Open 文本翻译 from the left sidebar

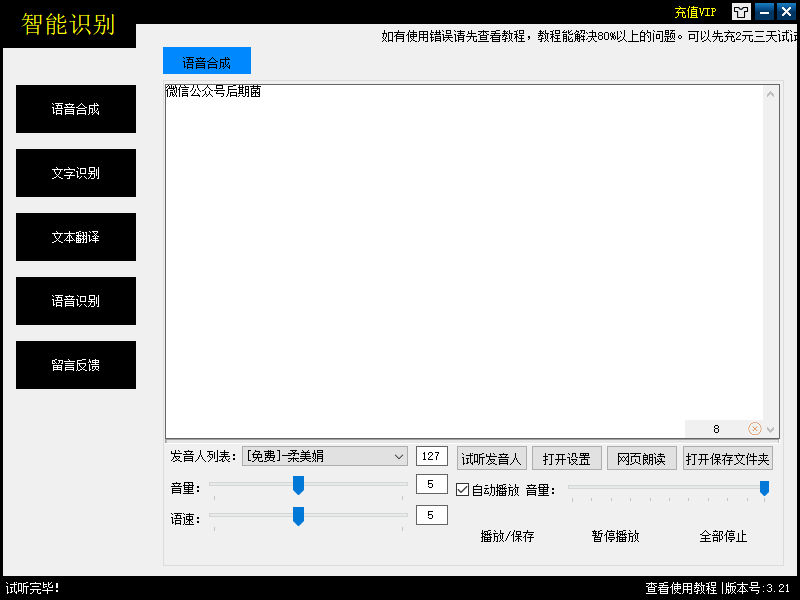pos(76,237)
